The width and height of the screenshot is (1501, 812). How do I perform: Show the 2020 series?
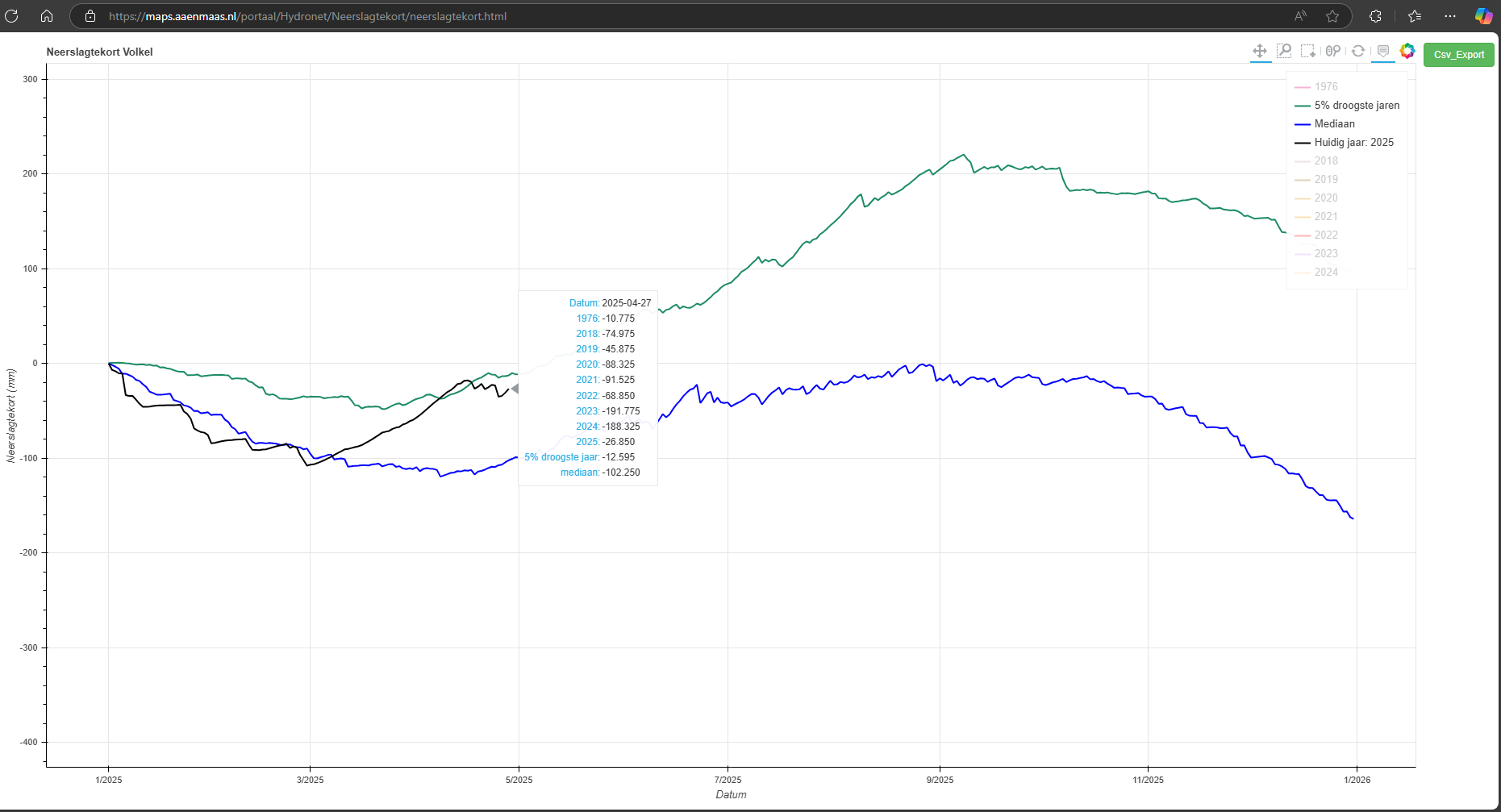tap(1315, 198)
